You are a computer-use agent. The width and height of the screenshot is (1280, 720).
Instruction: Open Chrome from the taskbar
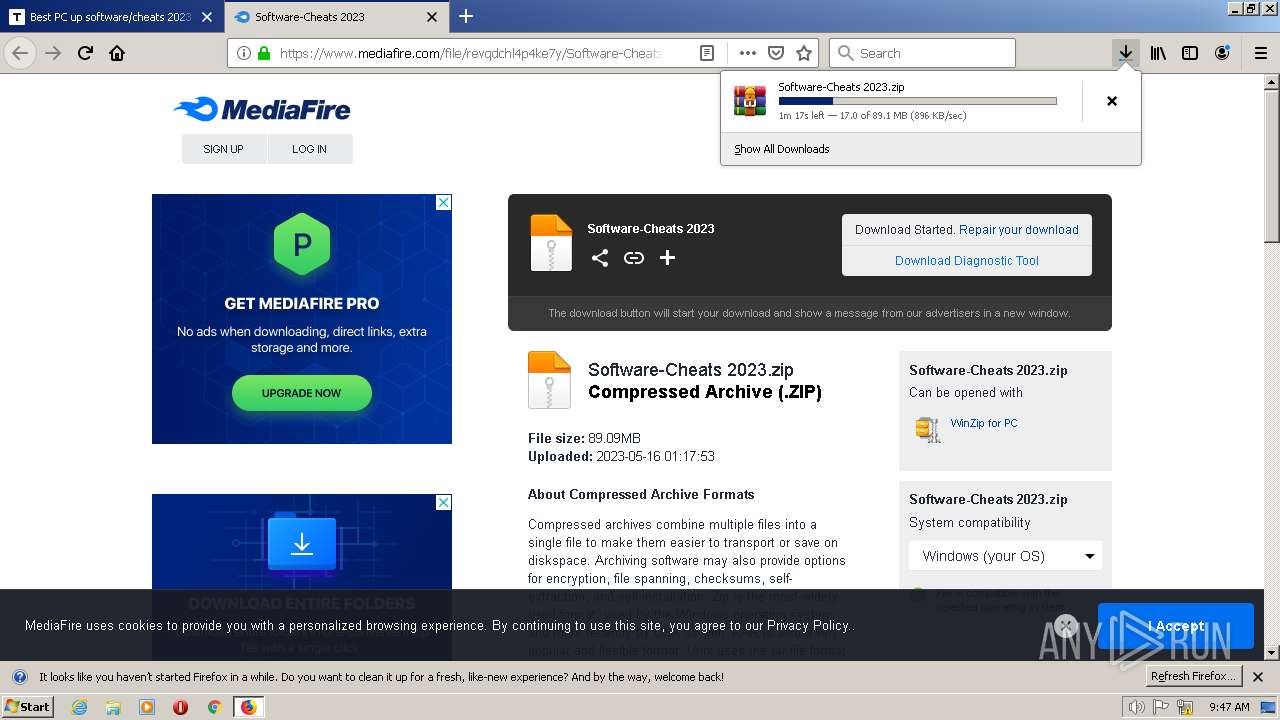(214, 707)
